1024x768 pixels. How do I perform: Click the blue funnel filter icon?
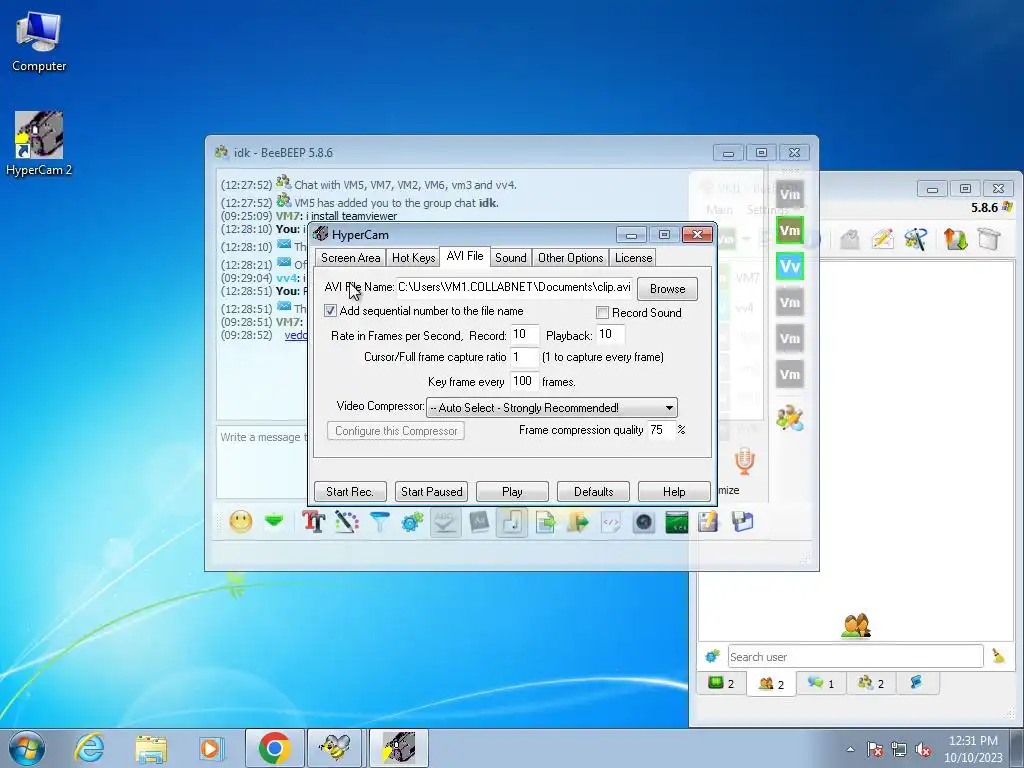[379, 522]
